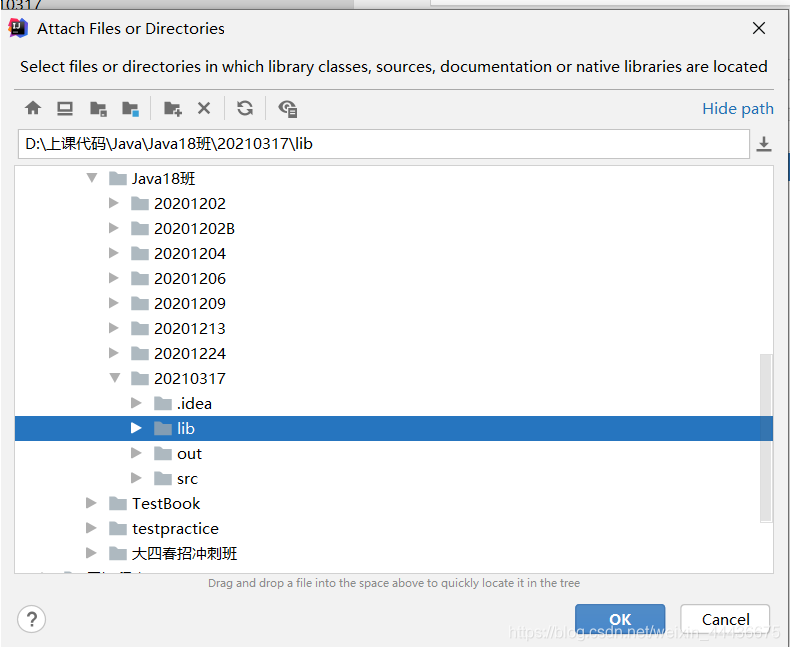Click the Hide path link
Image resolution: width=790 pixels, height=651 pixels.
tap(738, 108)
